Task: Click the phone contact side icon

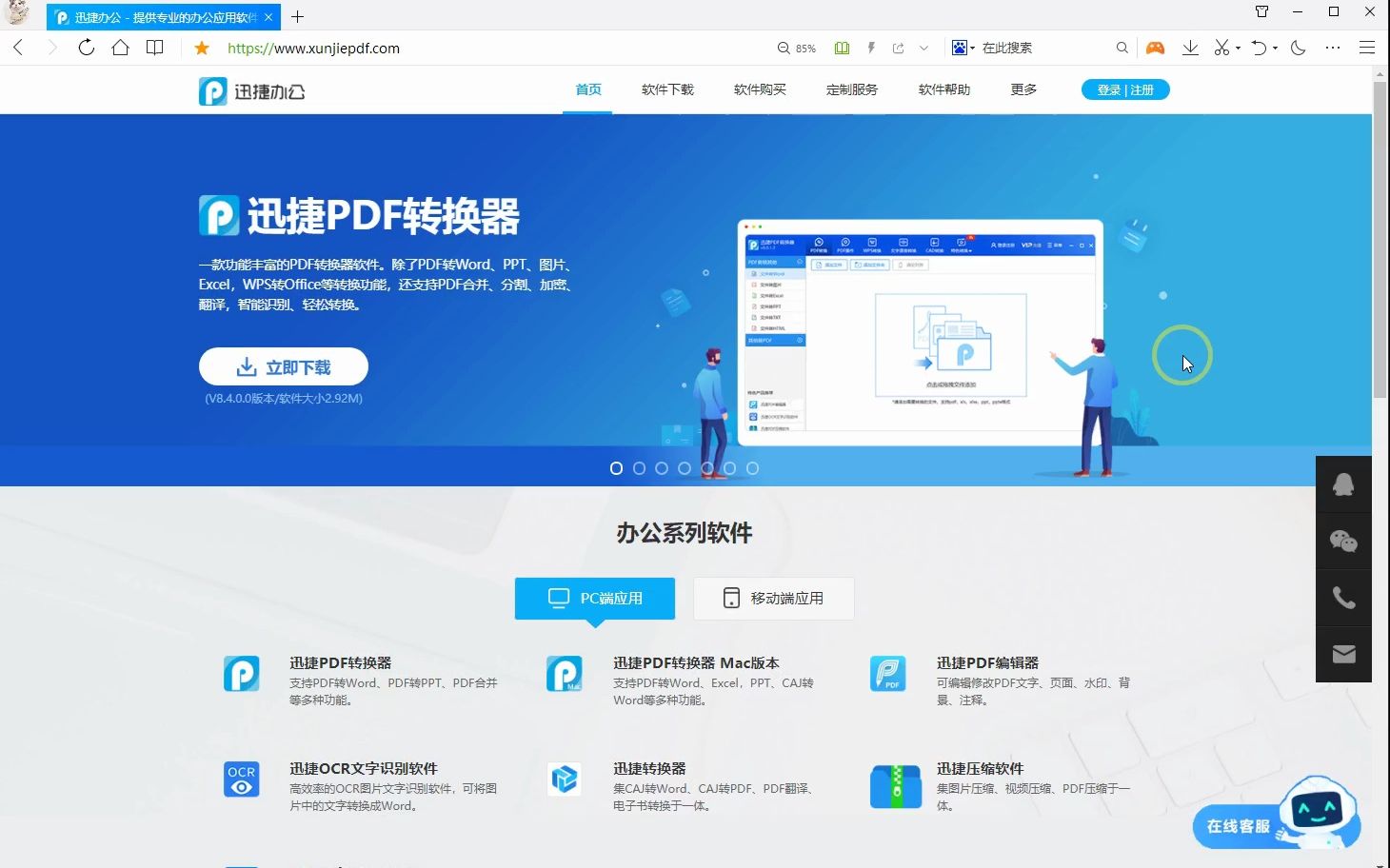Action: pyautogui.click(x=1343, y=598)
